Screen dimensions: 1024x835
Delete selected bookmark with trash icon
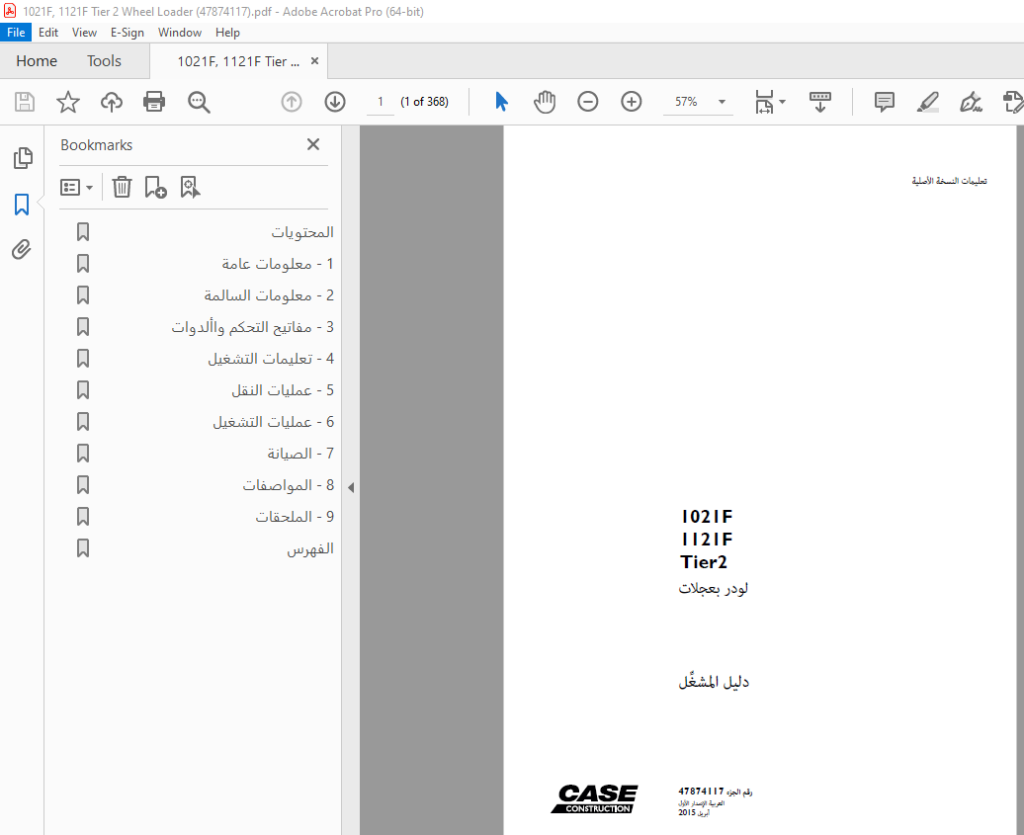121,187
